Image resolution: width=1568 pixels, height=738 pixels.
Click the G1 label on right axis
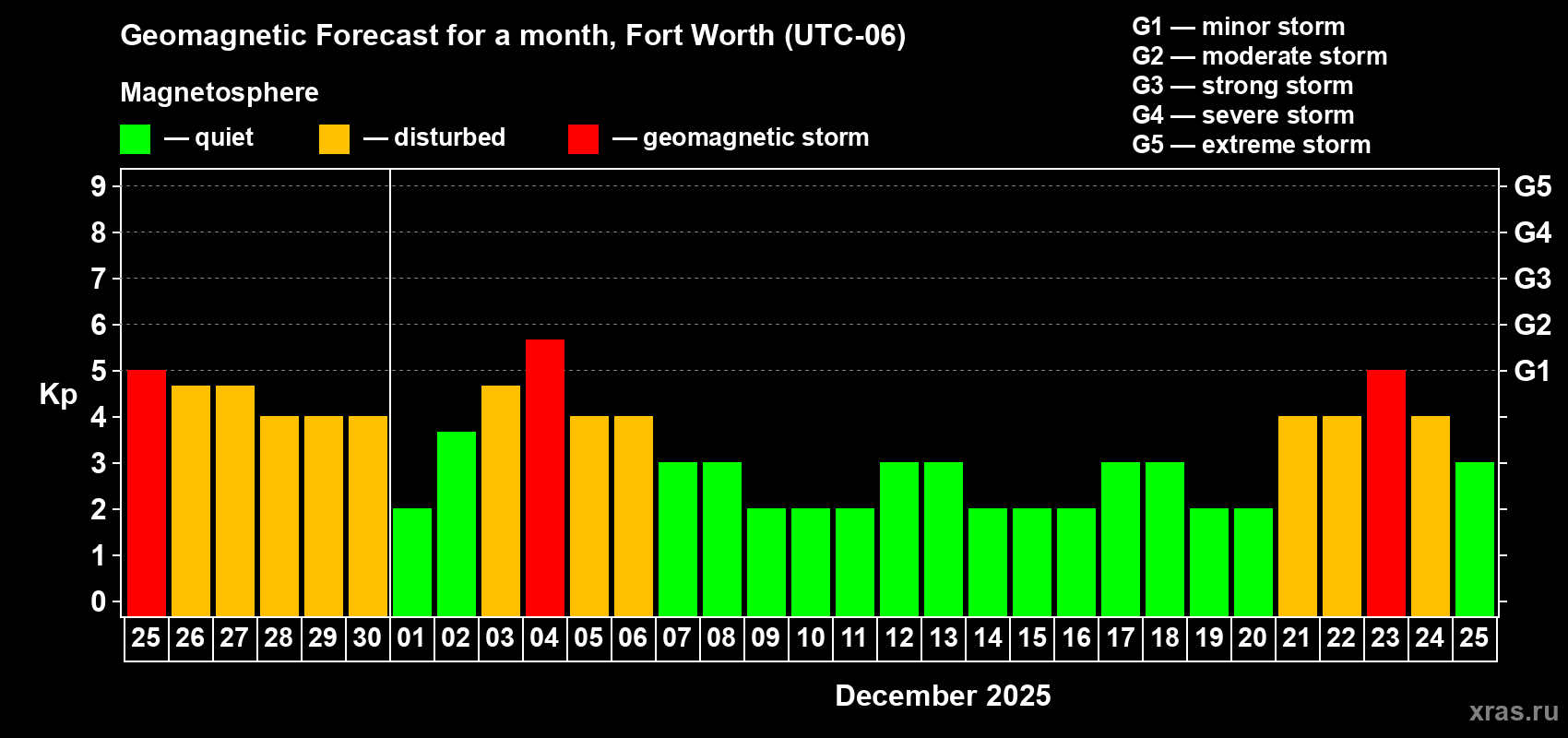1532,371
